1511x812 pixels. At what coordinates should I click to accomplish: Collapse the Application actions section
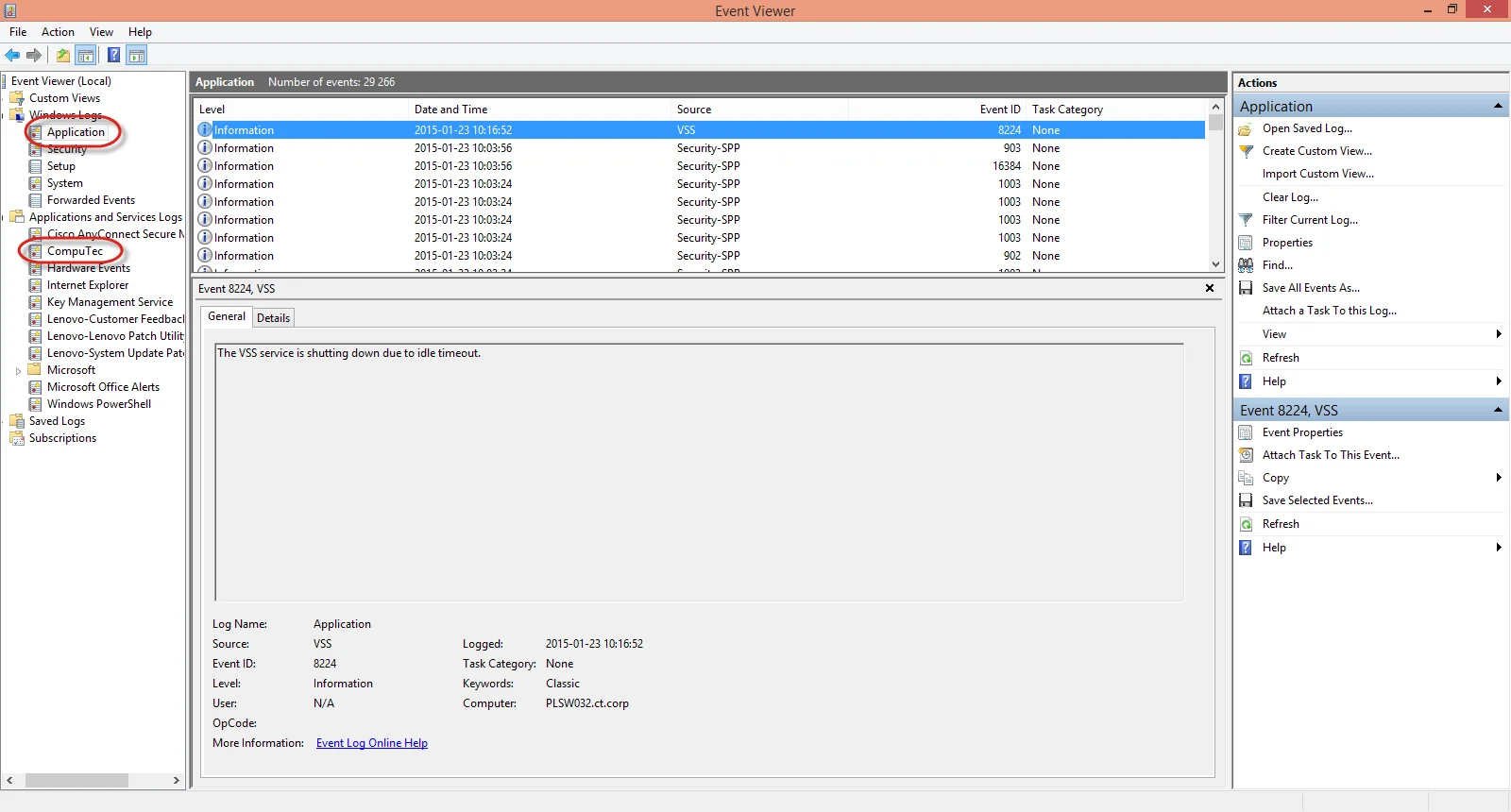coord(1498,106)
